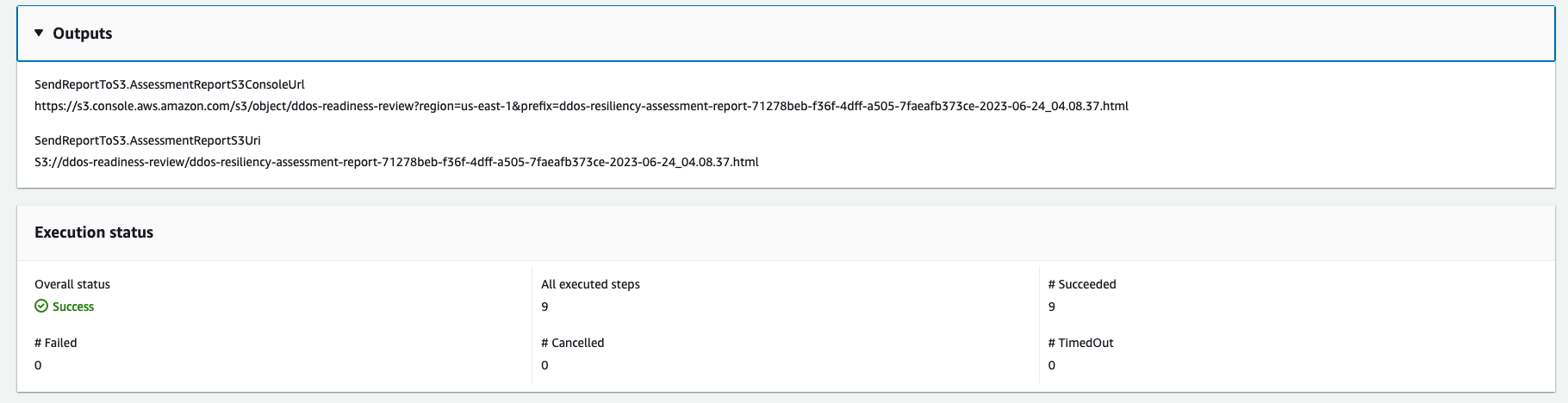
Task: Click the Success status text
Action: 73,307
